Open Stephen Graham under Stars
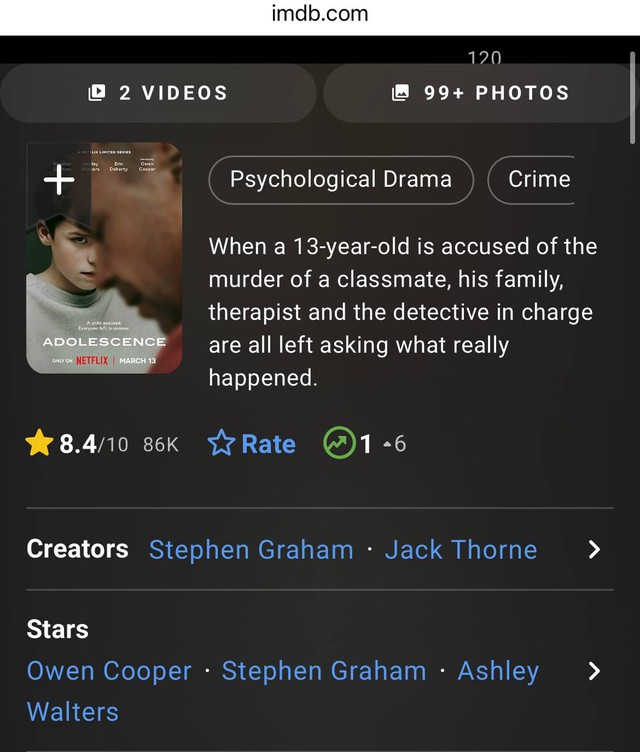The width and height of the screenshot is (640, 752). (324, 671)
